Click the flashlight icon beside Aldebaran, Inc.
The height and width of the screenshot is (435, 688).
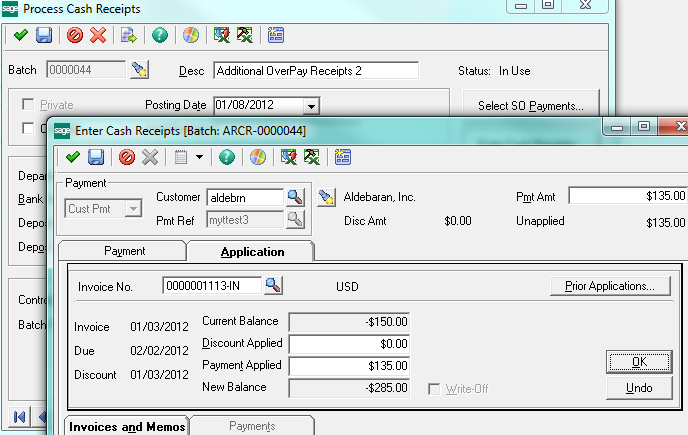click(325, 197)
